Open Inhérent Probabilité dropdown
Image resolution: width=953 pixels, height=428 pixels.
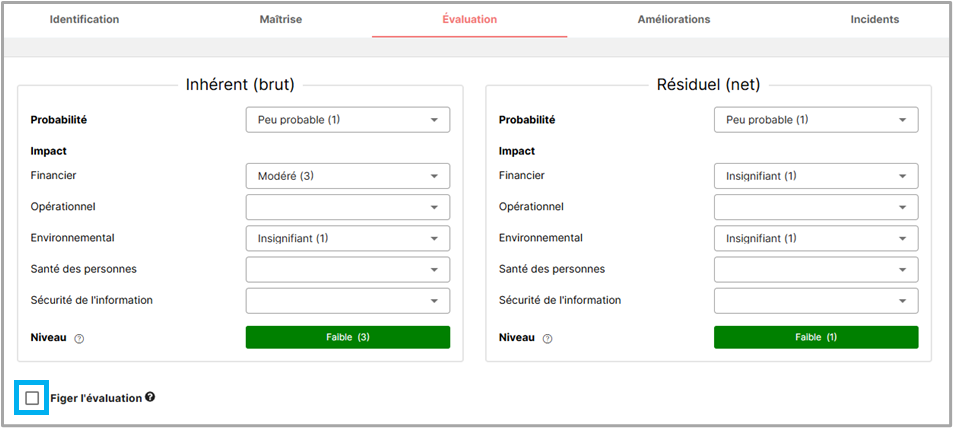pyautogui.click(x=347, y=120)
